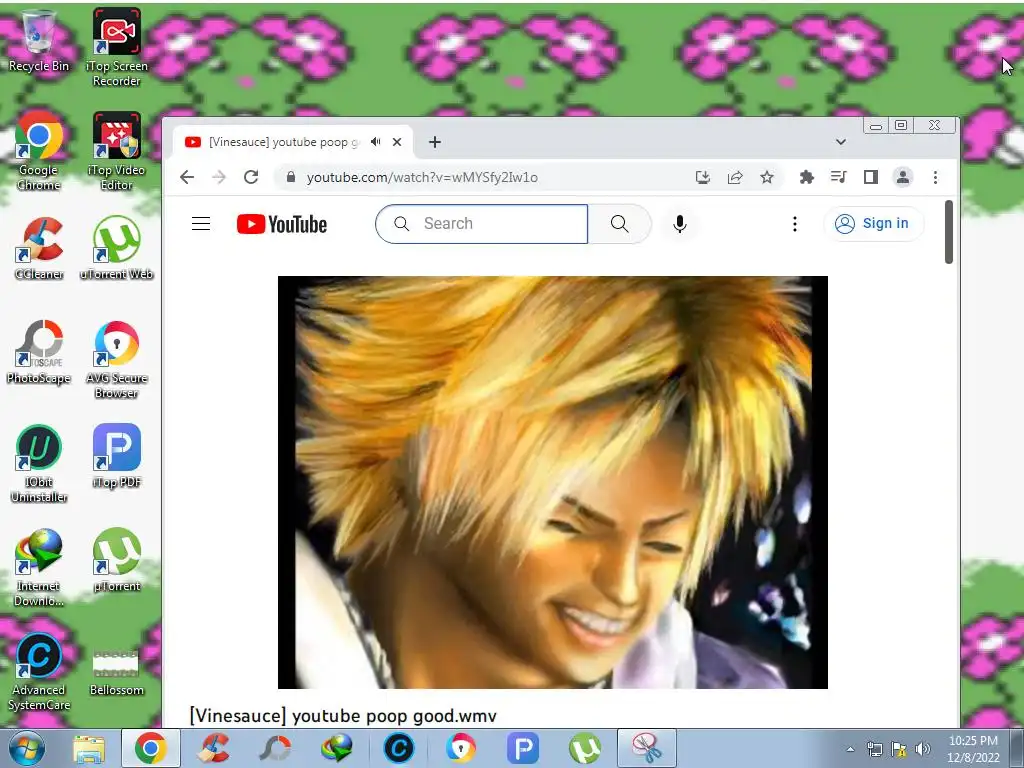This screenshot has height=768, width=1024.
Task: Close the Vinesauce YouTube tab
Action: (396, 142)
